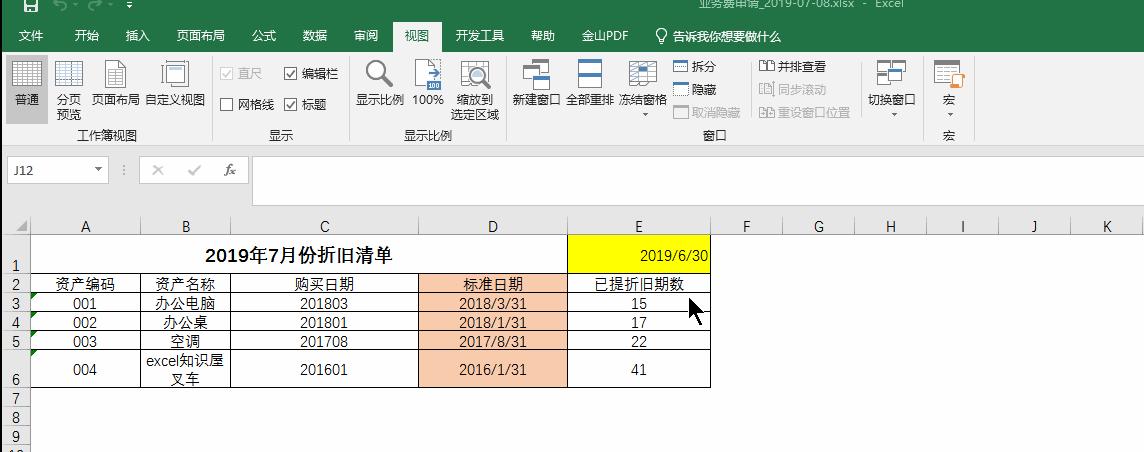Click inside the formula bar input
1144x452 pixels.
tap(697, 181)
